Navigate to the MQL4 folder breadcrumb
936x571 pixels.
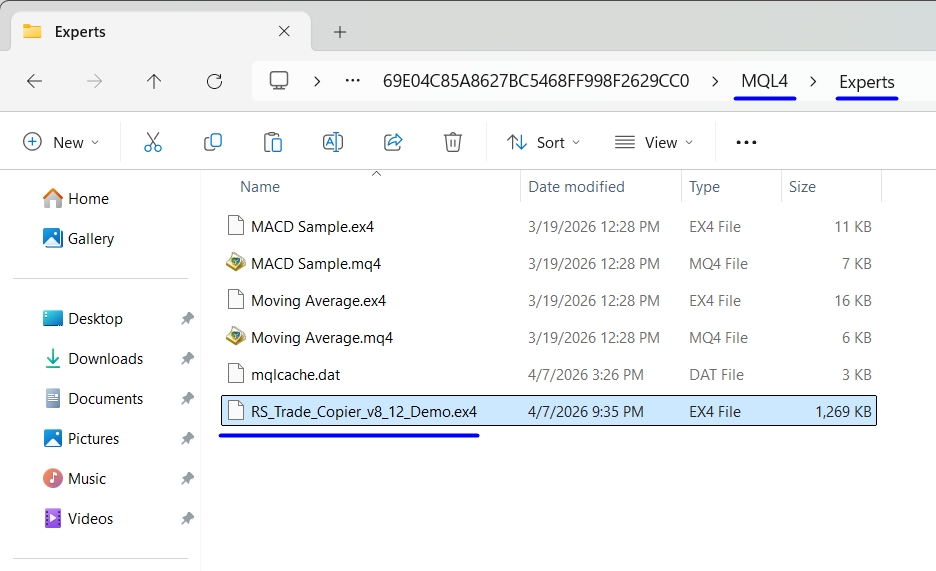[x=765, y=81]
